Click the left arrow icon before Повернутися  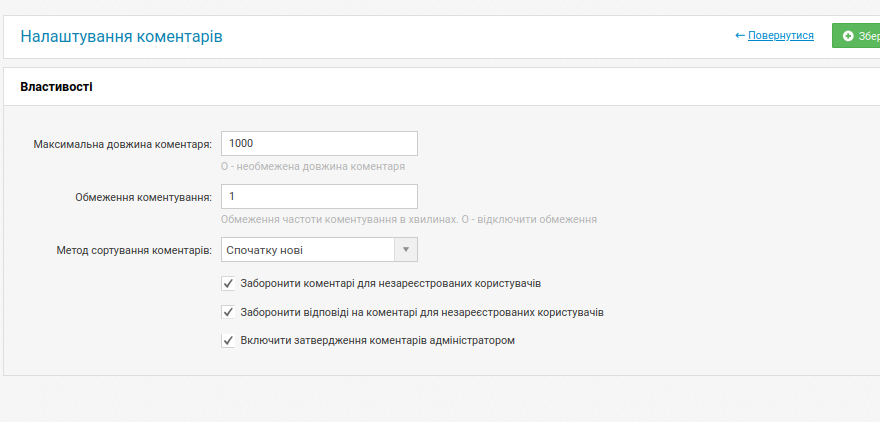[740, 35]
